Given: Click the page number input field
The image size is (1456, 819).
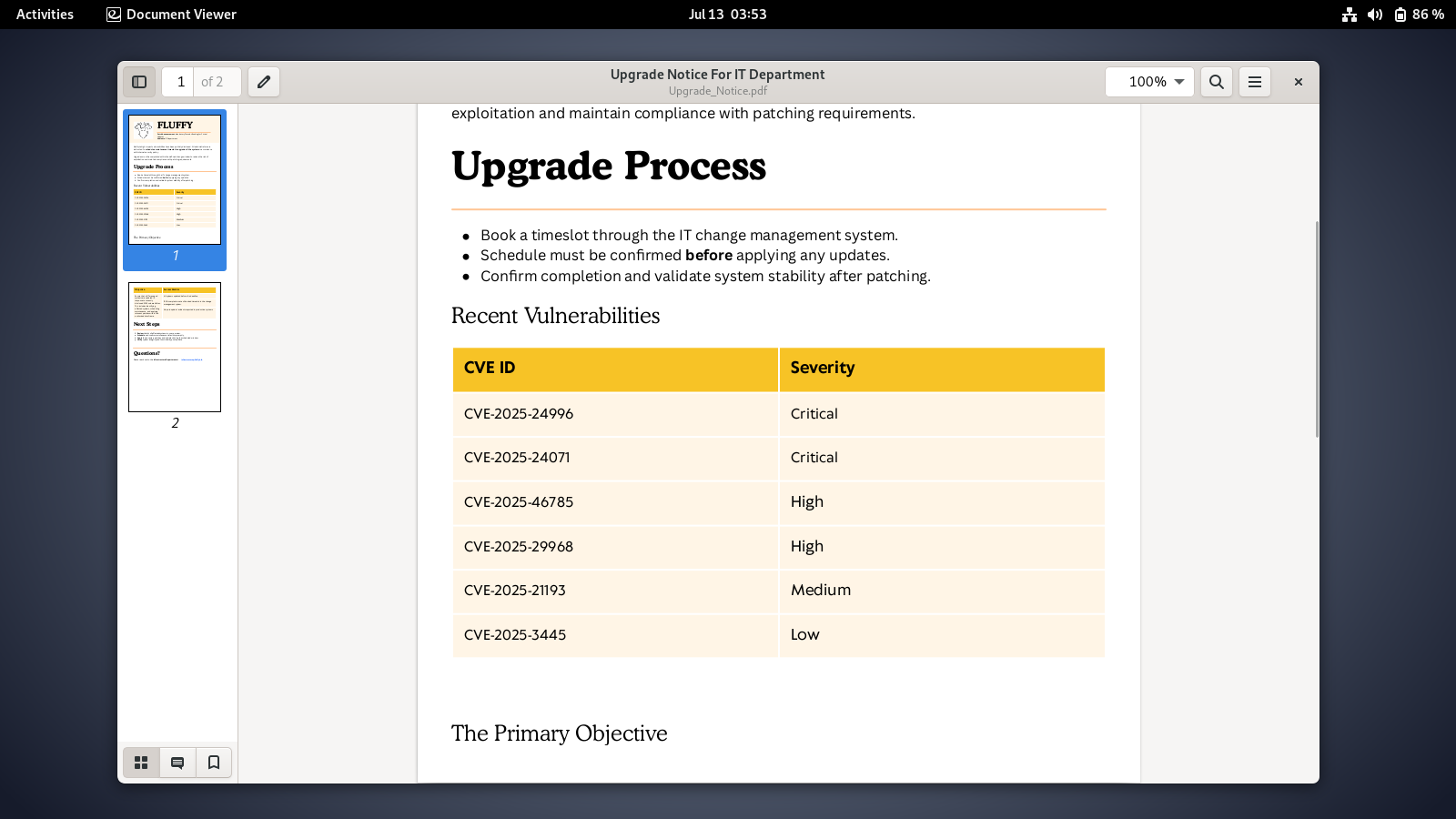Looking at the screenshot, I should click(179, 82).
